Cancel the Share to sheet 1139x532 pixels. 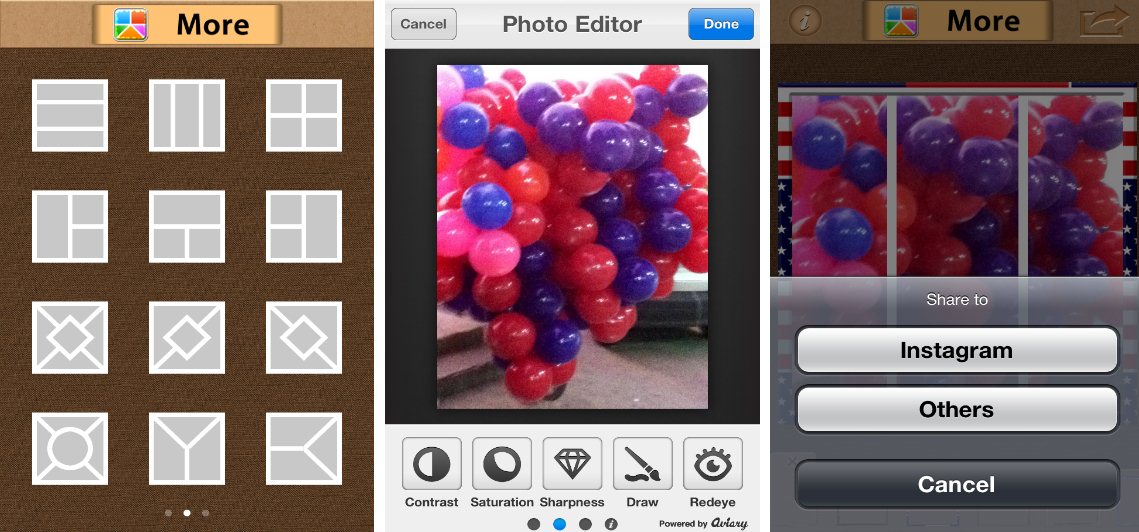[x=957, y=484]
